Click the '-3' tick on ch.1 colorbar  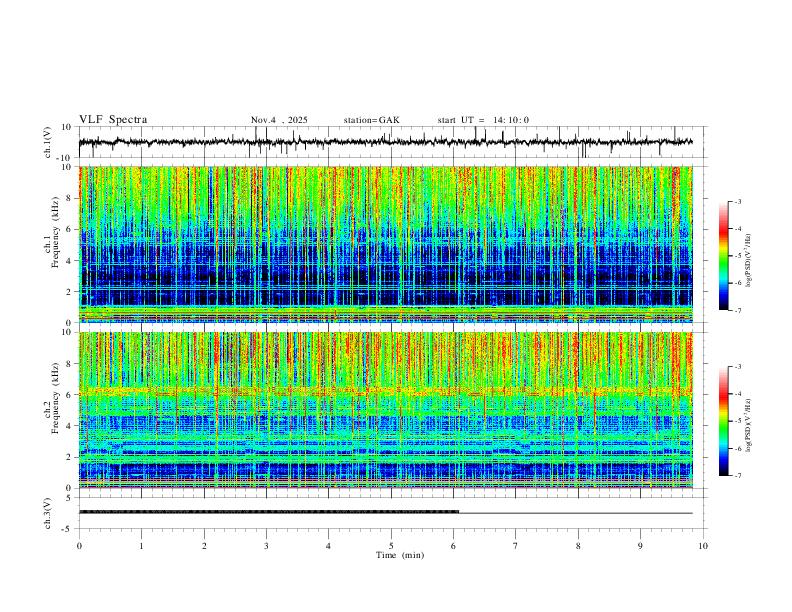click(737, 201)
